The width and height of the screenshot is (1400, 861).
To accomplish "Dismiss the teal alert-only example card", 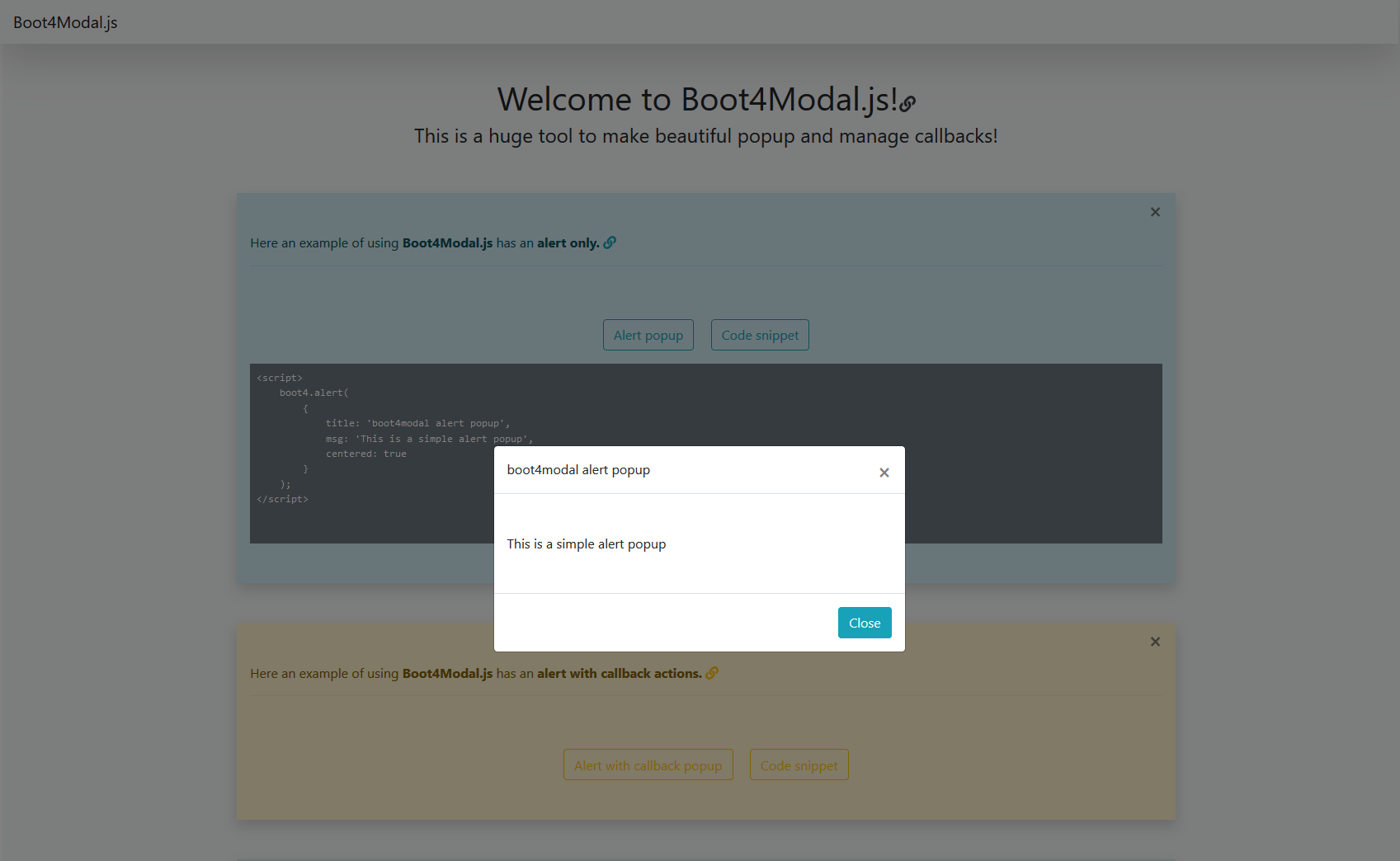I will pyautogui.click(x=1155, y=212).
